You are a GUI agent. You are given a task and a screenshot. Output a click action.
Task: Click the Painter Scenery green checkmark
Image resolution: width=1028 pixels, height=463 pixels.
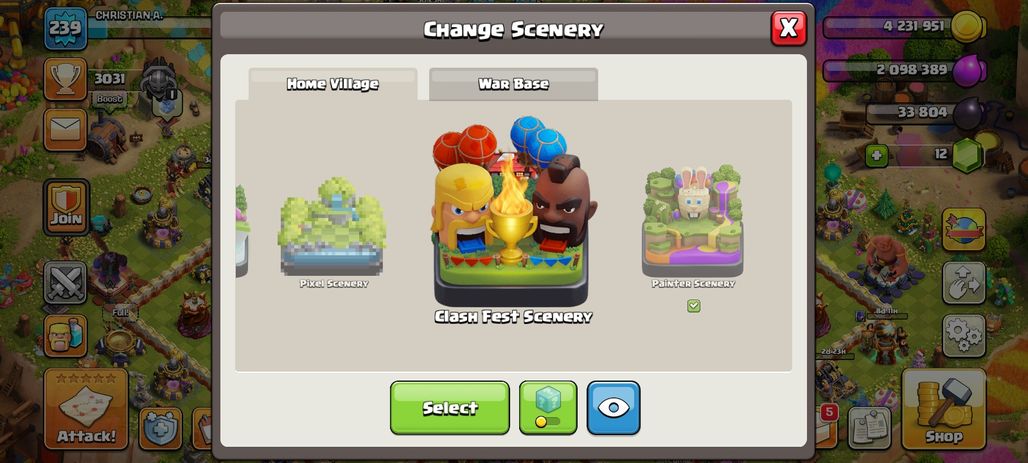pyautogui.click(x=694, y=306)
